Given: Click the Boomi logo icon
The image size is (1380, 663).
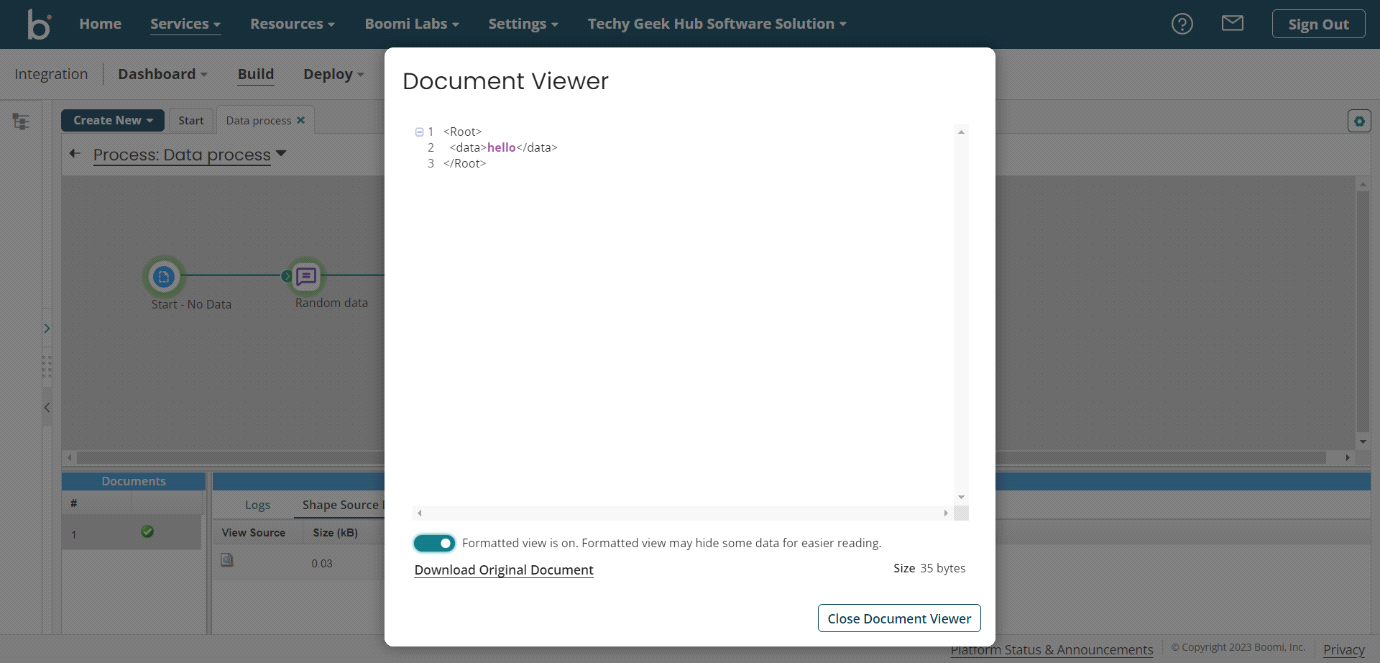Looking at the screenshot, I should click(x=39, y=24).
